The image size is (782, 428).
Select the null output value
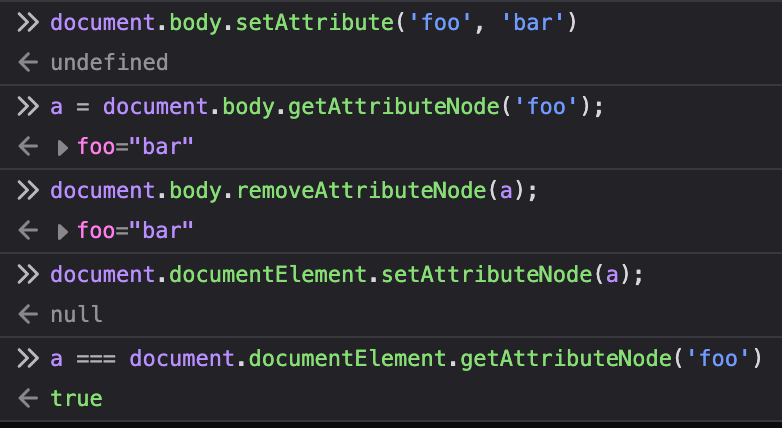tap(76, 314)
